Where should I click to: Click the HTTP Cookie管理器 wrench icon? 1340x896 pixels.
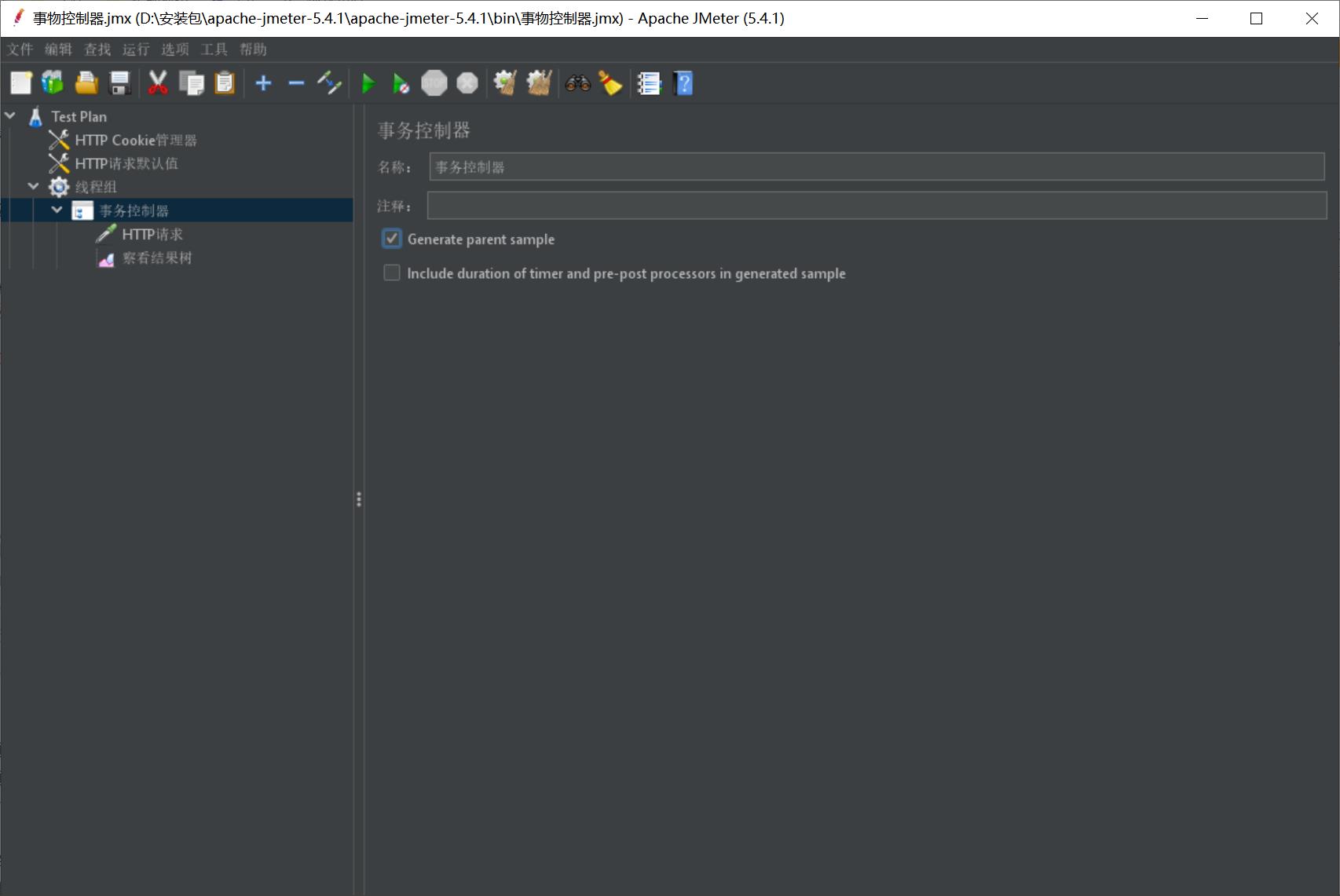click(59, 140)
